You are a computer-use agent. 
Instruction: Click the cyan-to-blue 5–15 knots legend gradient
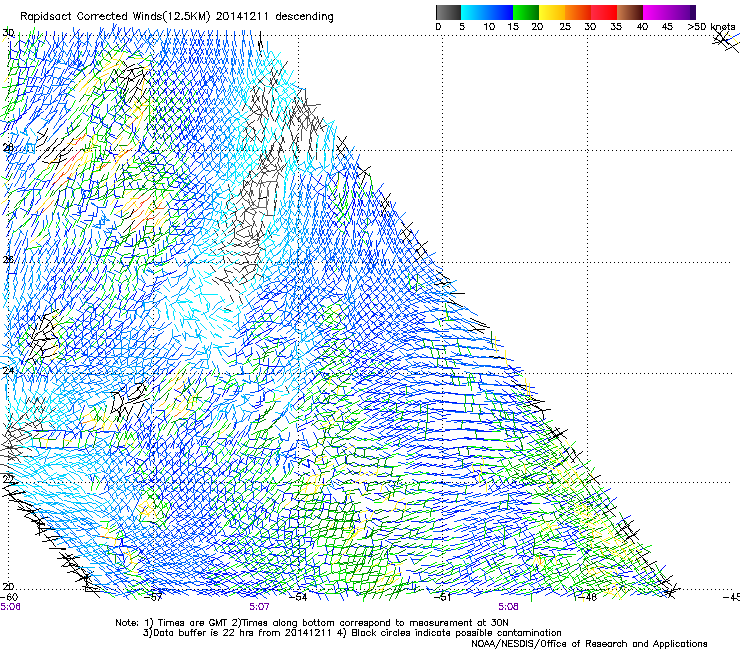point(487,12)
